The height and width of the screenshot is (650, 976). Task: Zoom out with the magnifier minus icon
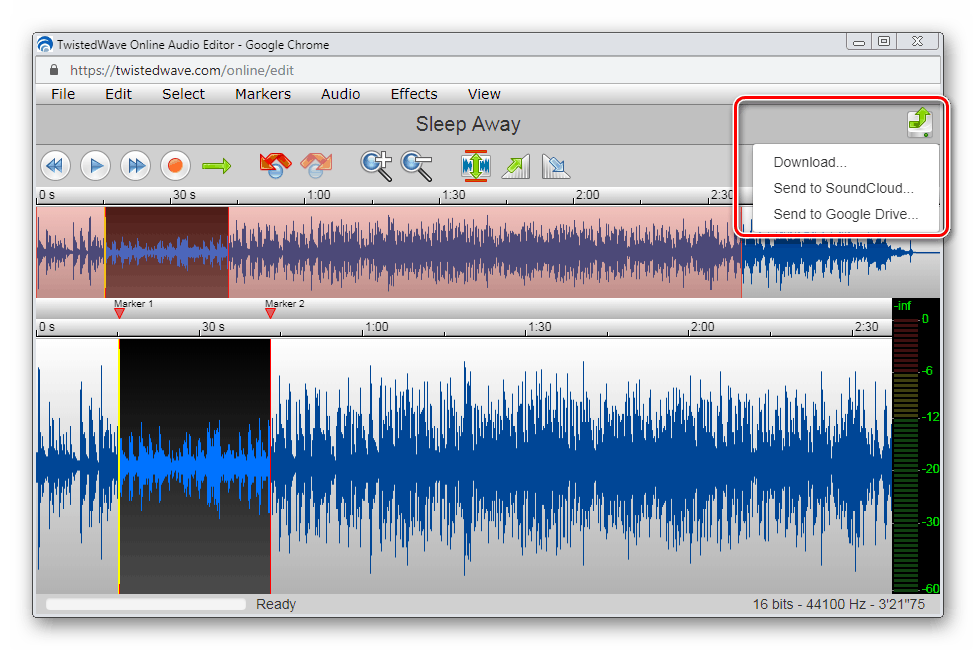tap(416, 165)
